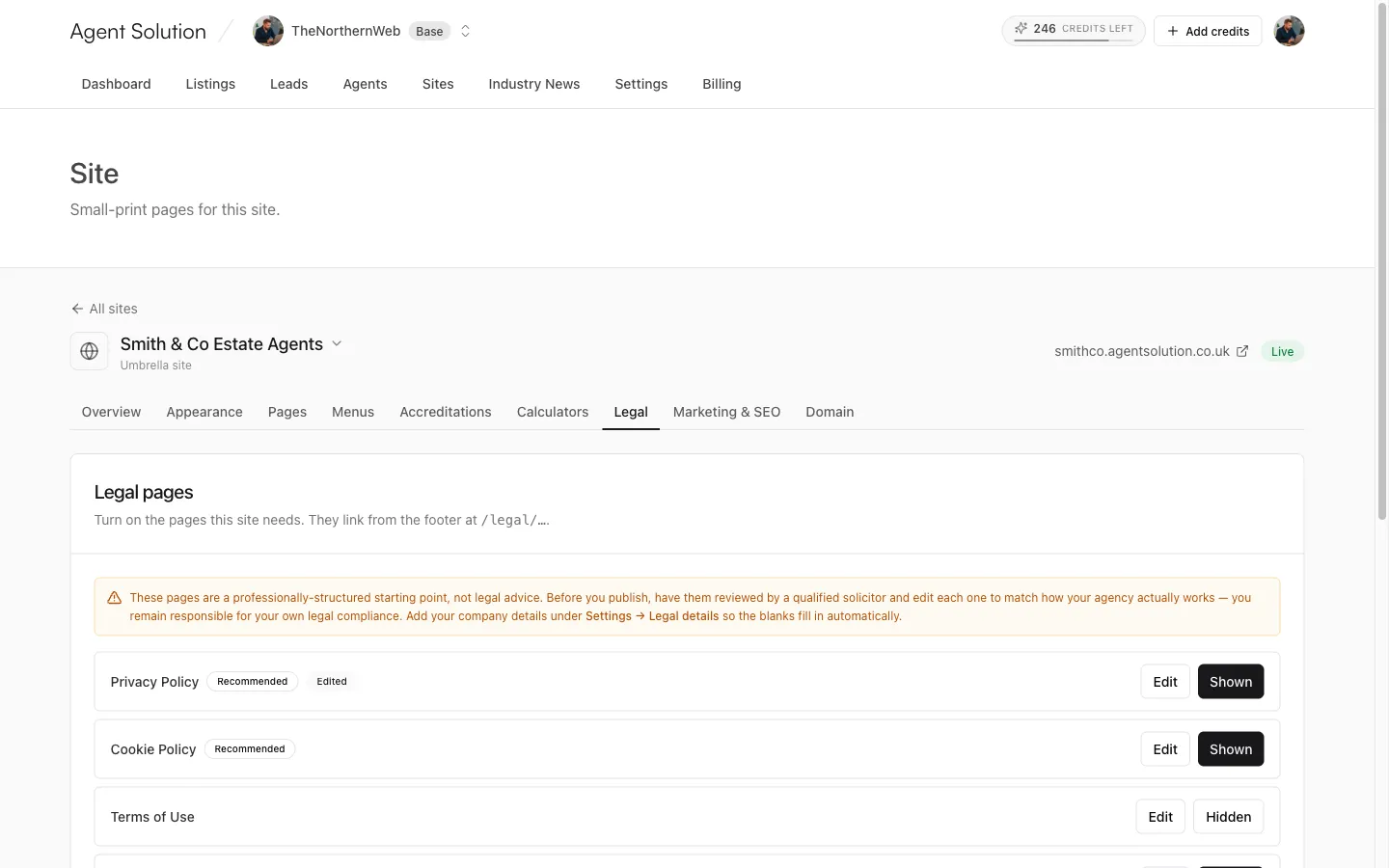Go back with the All sites link
This screenshot has width=1389, height=868.
104,309
